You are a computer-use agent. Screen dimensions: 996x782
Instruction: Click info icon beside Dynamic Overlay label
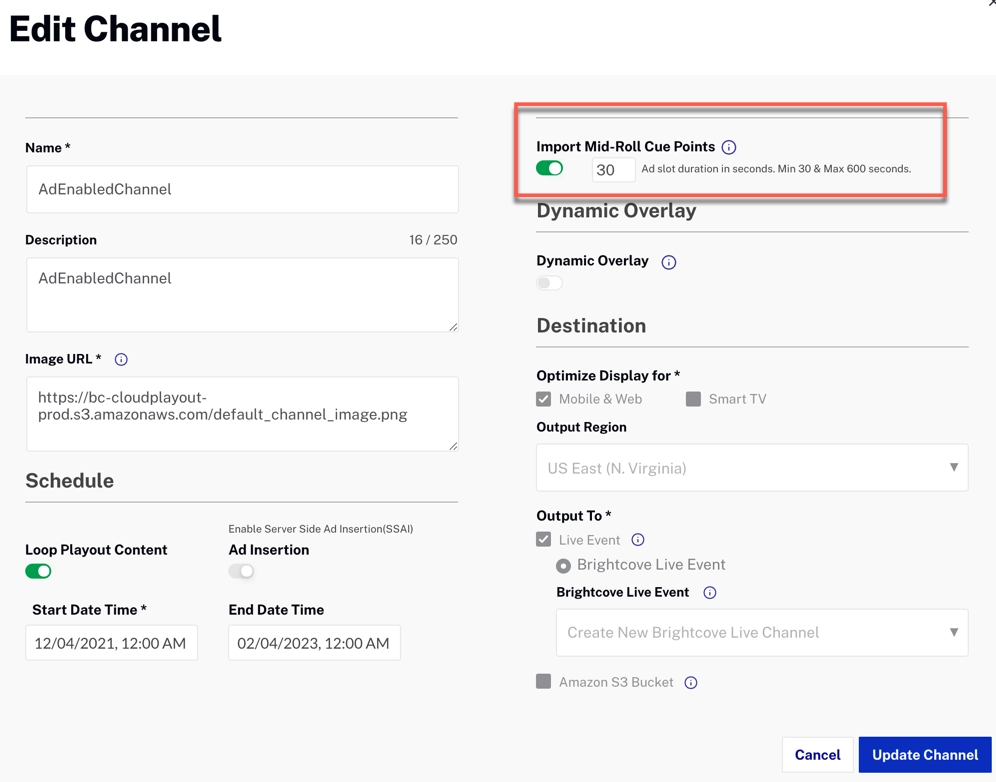click(x=669, y=262)
